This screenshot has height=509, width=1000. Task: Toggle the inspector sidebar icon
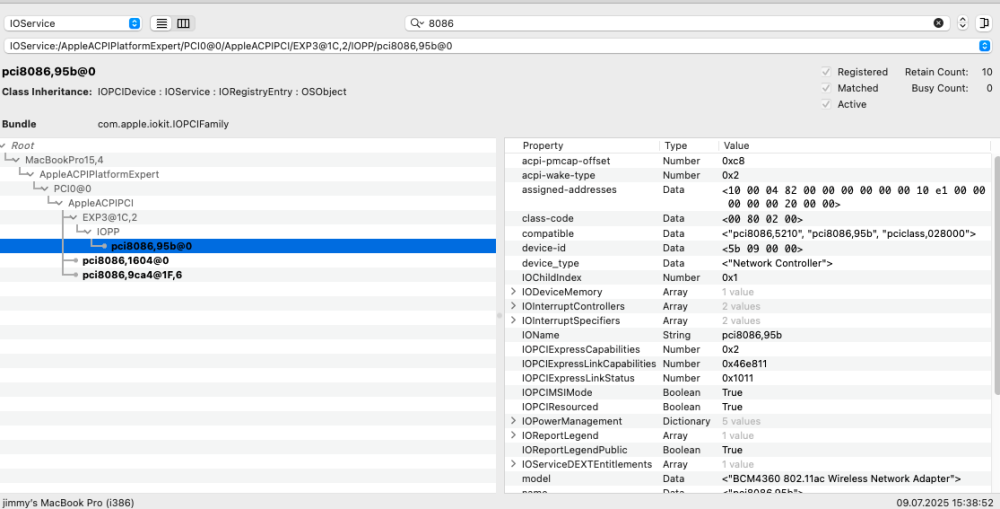tap(984, 23)
